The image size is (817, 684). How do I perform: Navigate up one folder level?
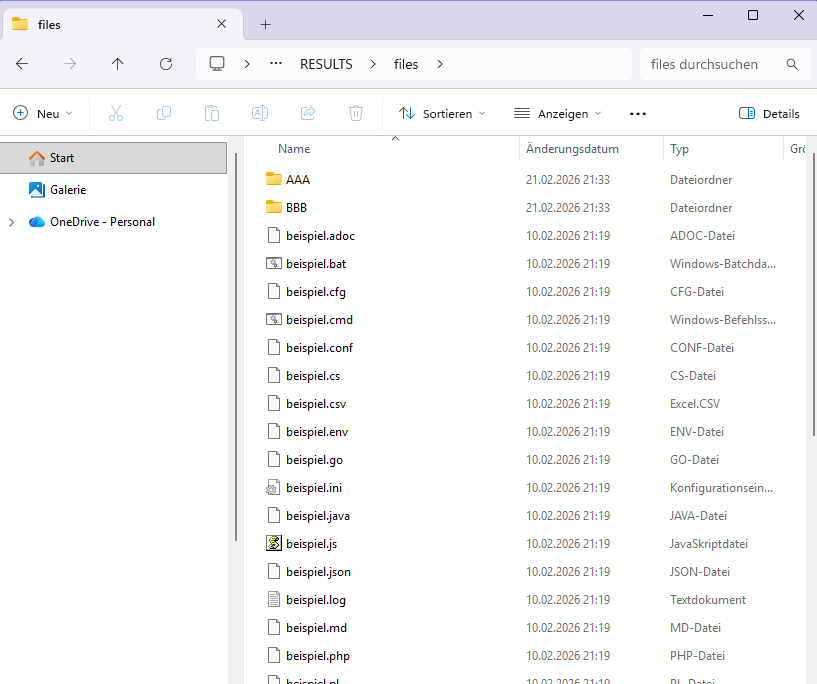coord(118,64)
